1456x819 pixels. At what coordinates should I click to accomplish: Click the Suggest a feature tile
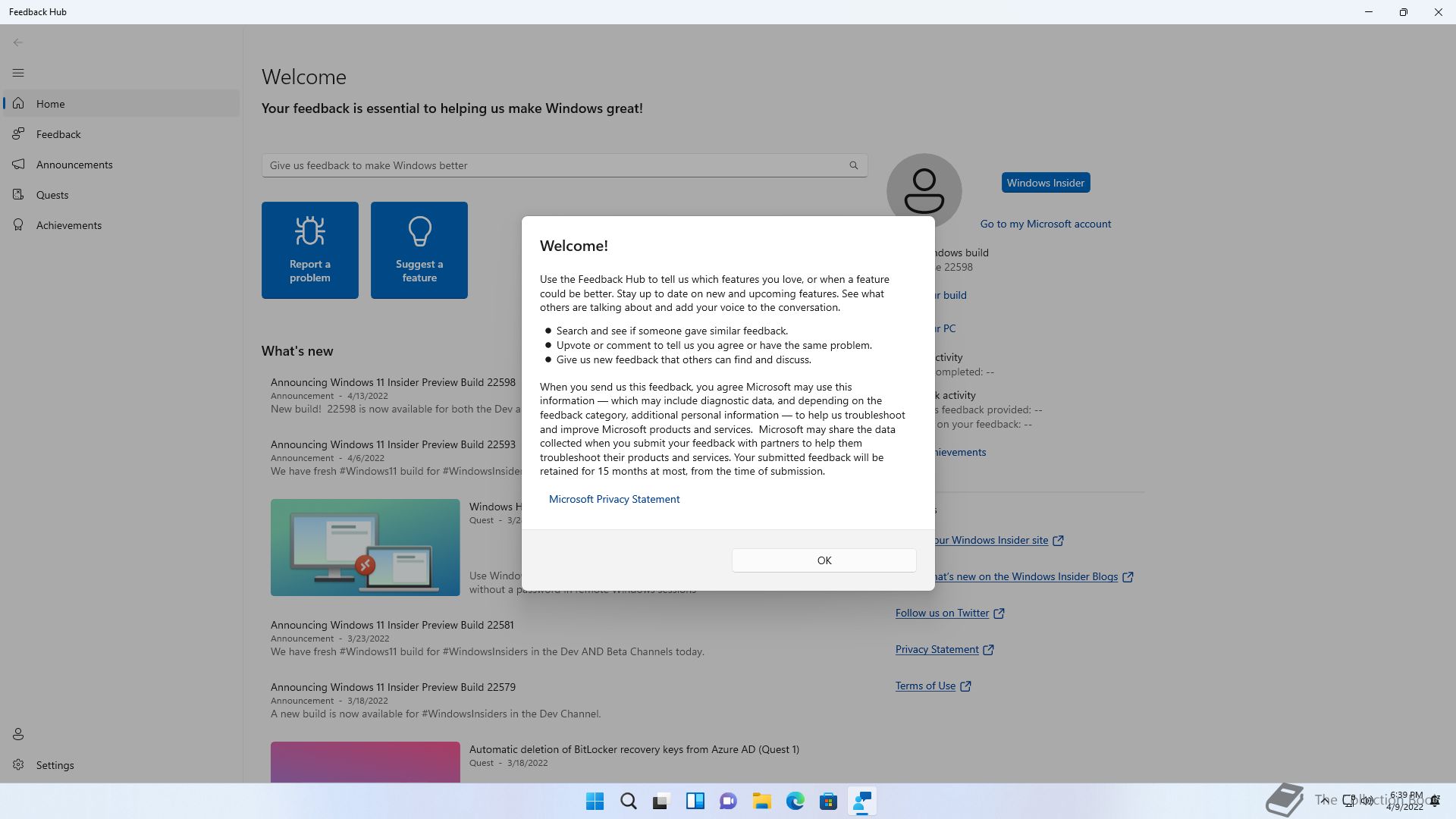point(419,250)
